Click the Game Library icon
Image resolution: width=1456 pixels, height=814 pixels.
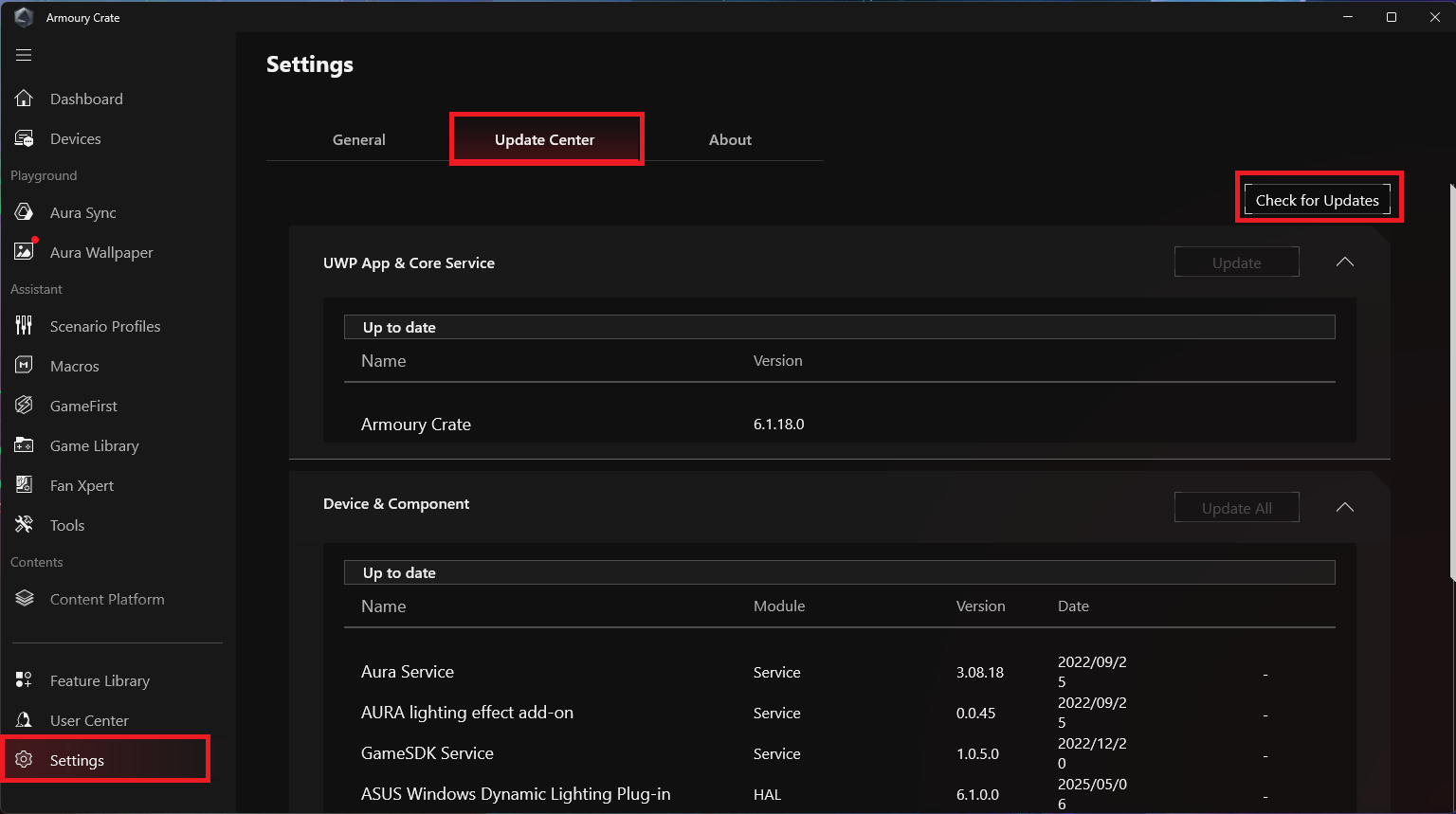[x=24, y=445]
